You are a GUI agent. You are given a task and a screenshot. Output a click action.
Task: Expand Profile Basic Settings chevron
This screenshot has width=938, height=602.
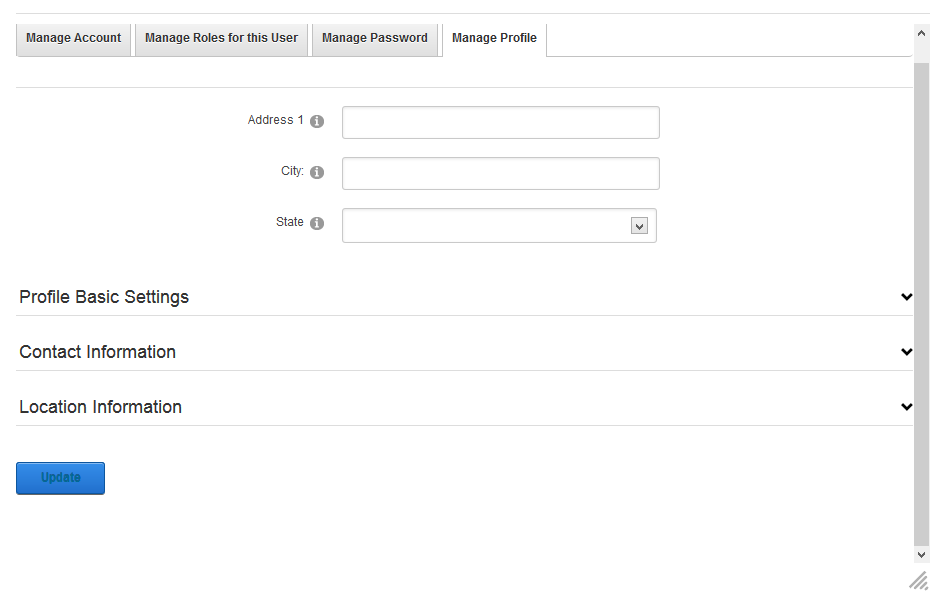click(906, 297)
